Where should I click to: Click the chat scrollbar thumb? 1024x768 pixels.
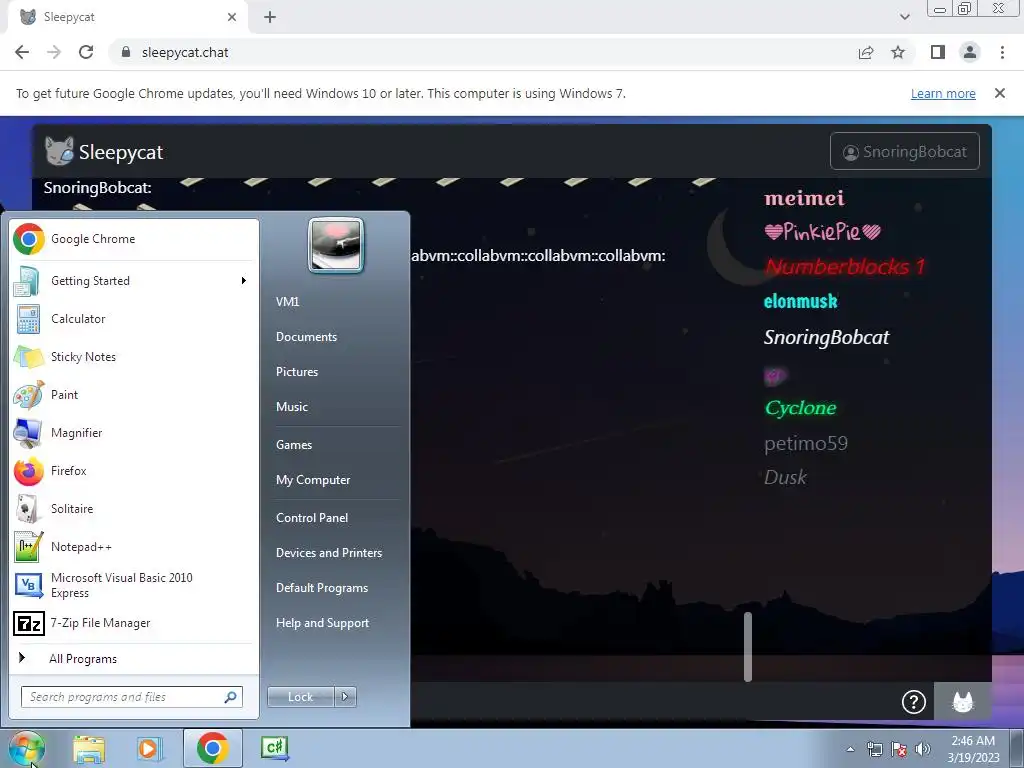tap(748, 647)
